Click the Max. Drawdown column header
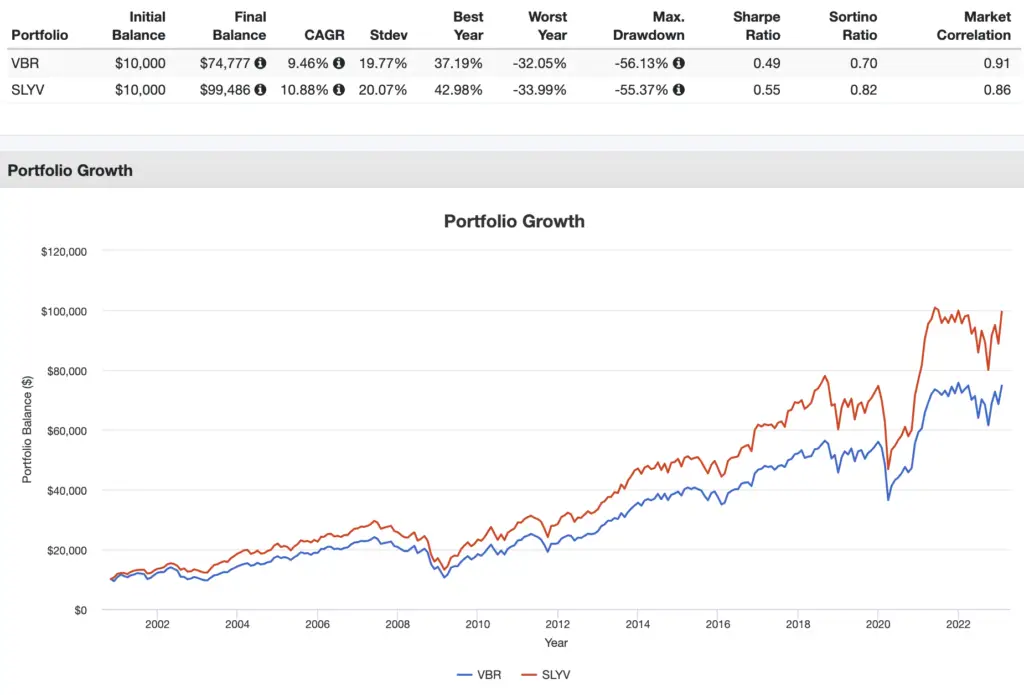 click(651, 26)
